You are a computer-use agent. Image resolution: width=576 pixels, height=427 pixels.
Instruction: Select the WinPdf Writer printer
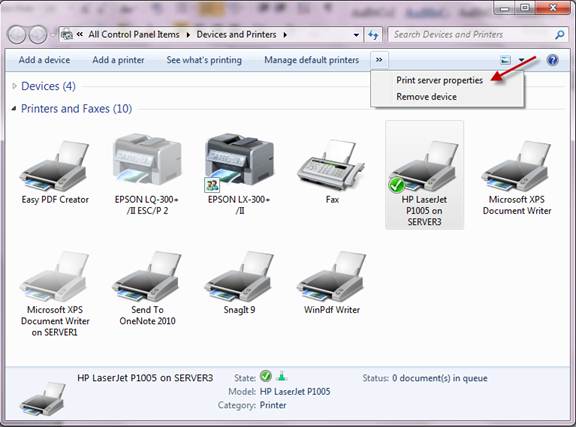(332, 282)
